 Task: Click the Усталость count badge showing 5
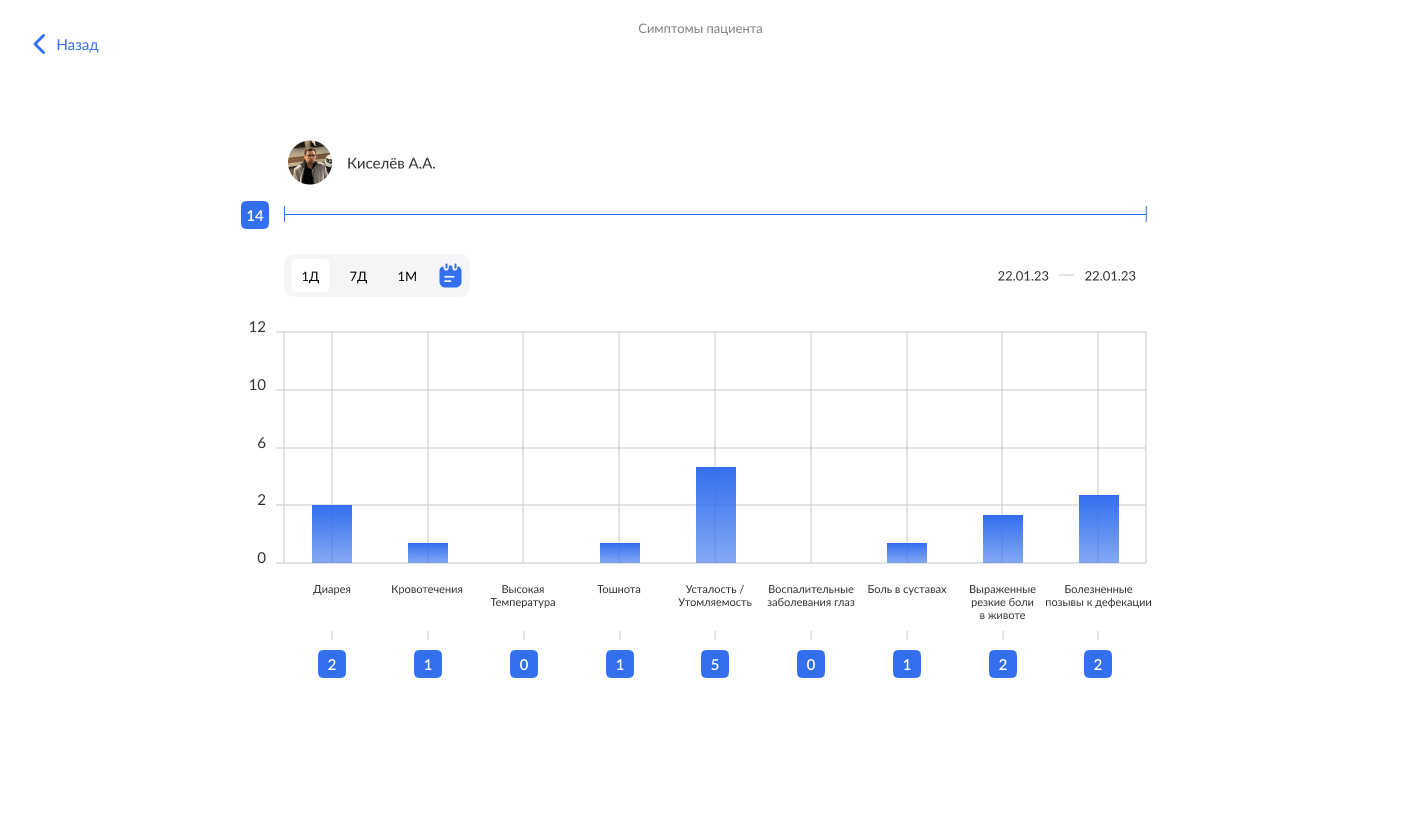click(x=715, y=664)
